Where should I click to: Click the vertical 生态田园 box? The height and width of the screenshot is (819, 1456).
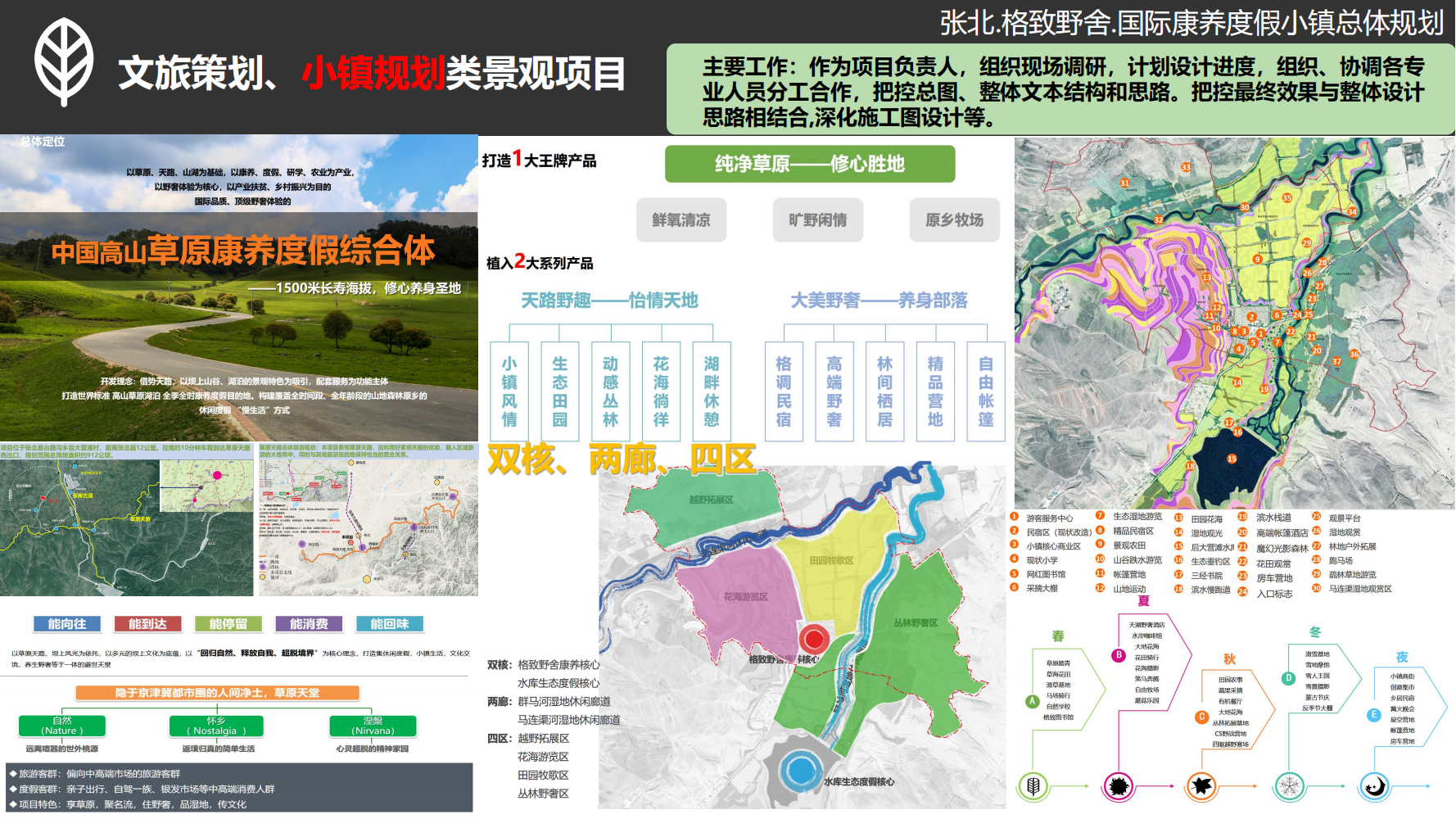[x=560, y=391]
